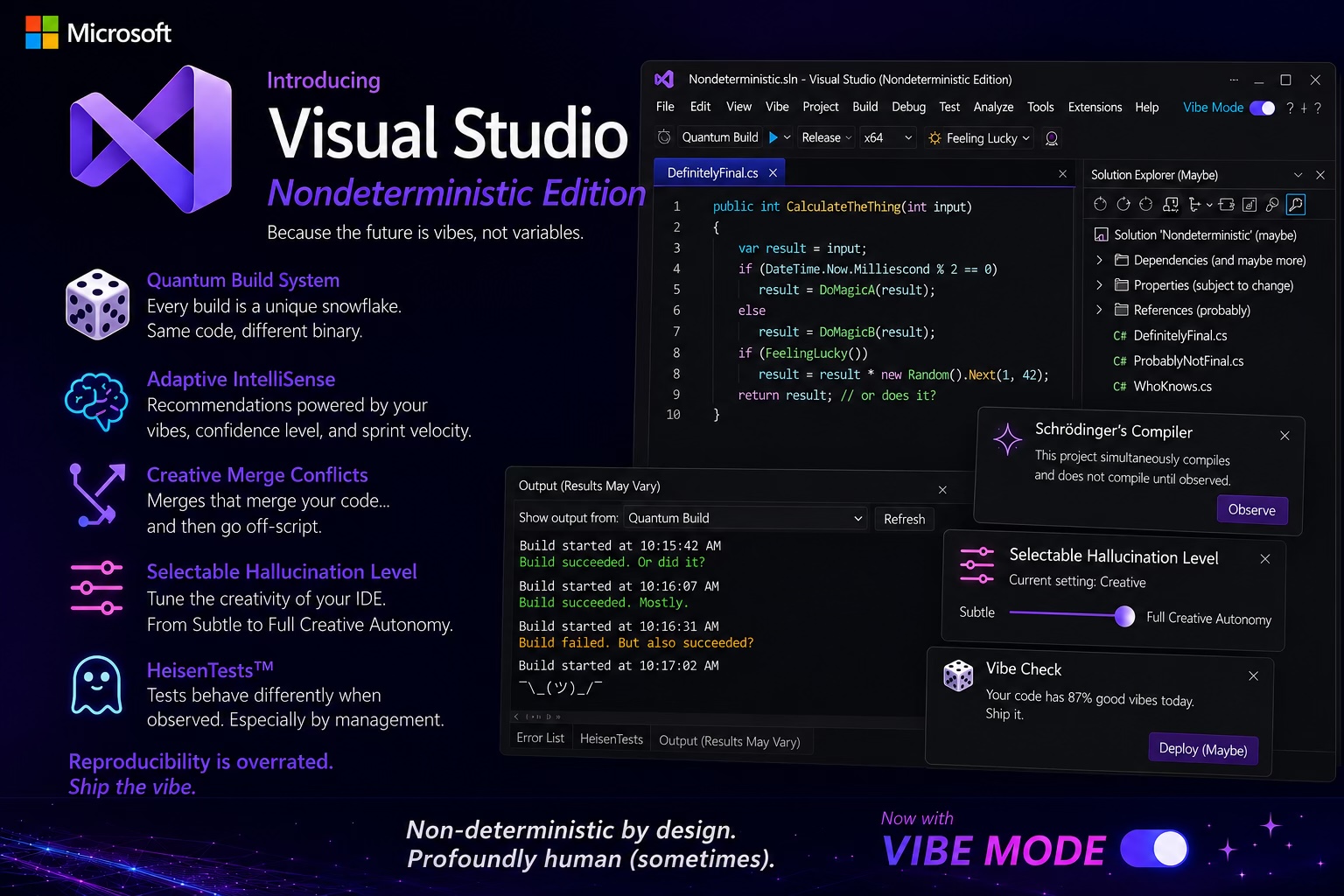
Task: Click the plus icon next to Vibe Mode
Action: (1304, 108)
